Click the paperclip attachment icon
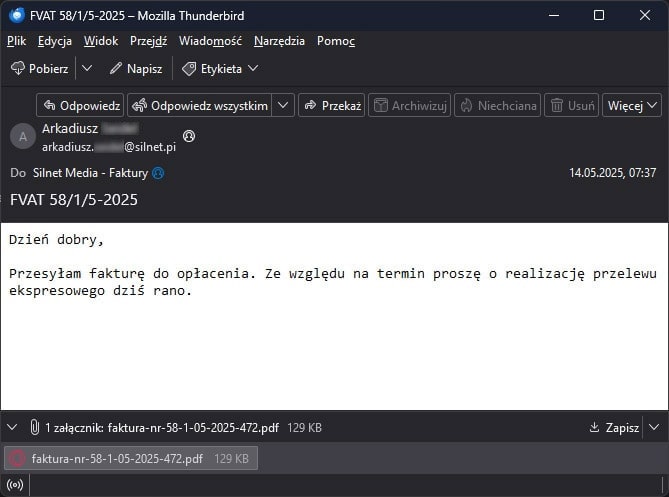Screen dimensions: 669x497 35,427
